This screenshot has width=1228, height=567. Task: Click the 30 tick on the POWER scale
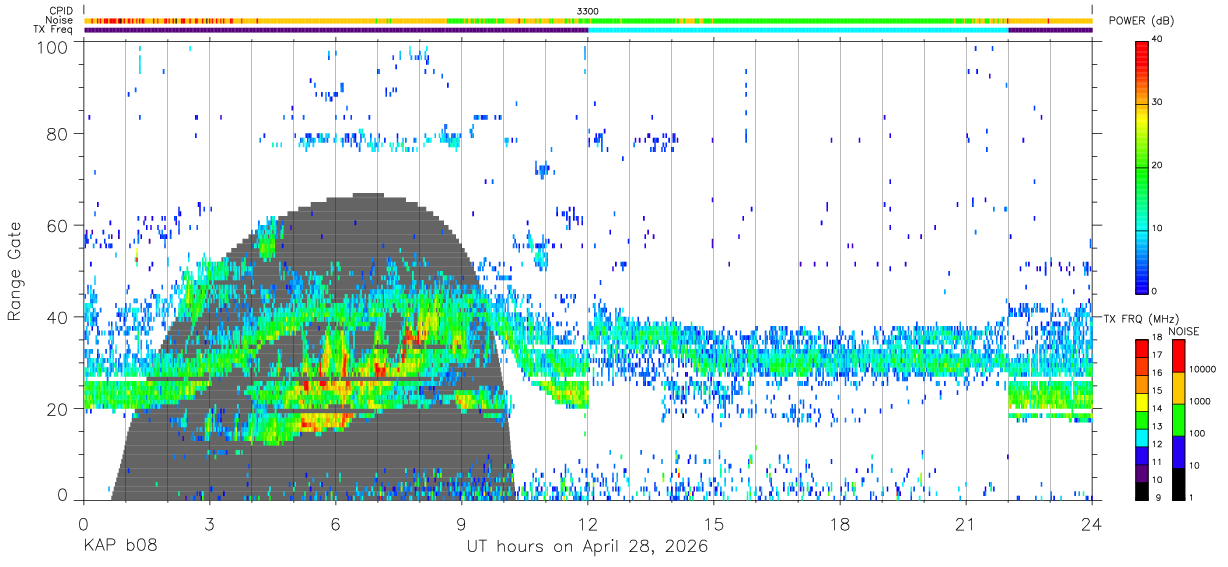[1158, 103]
